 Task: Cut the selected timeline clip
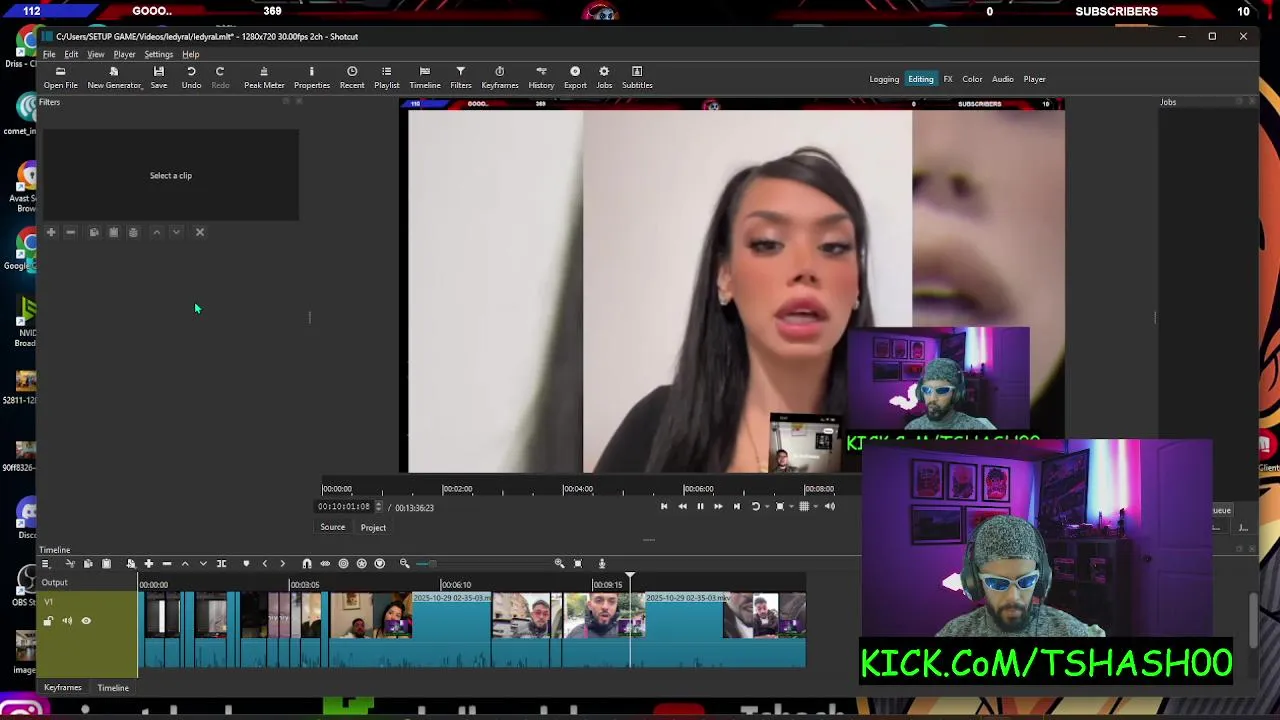[70, 563]
